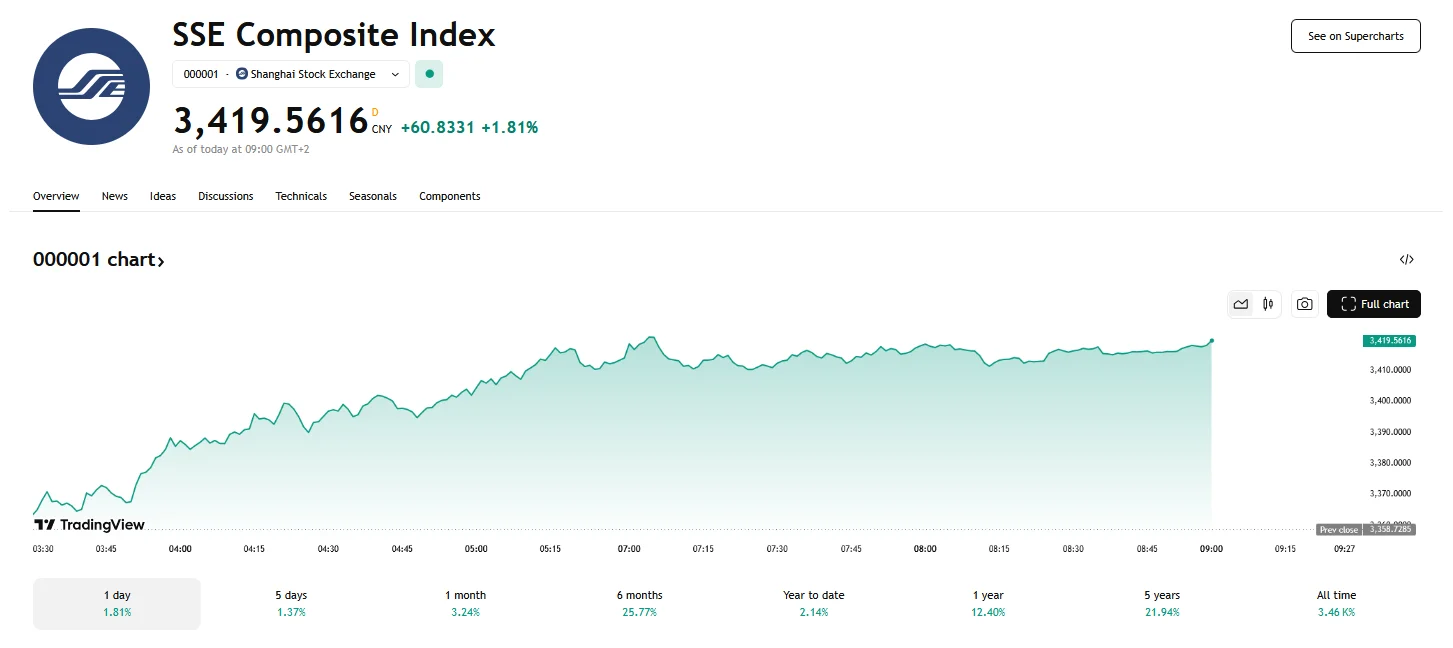Open the symbol switcher dropdown
Image resolution: width=1453 pixels, height=648 pixels.
290,74
